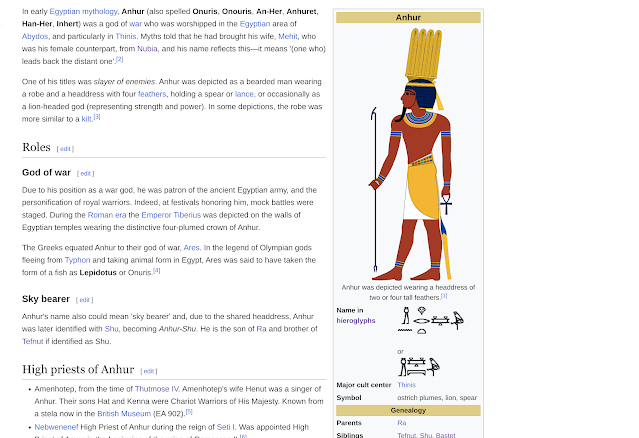Jump to caption citation [1] in infobox

click(x=444, y=296)
